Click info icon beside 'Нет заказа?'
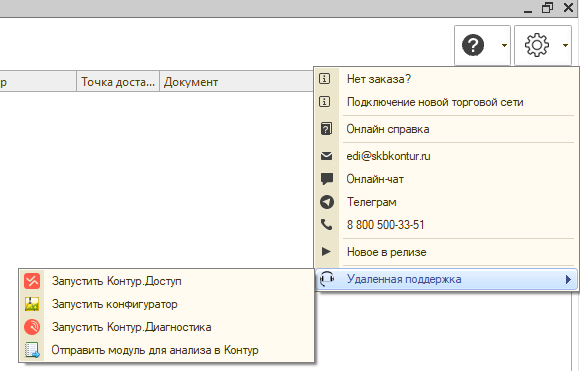The width and height of the screenshot is (580, 371). pos(324,79)
